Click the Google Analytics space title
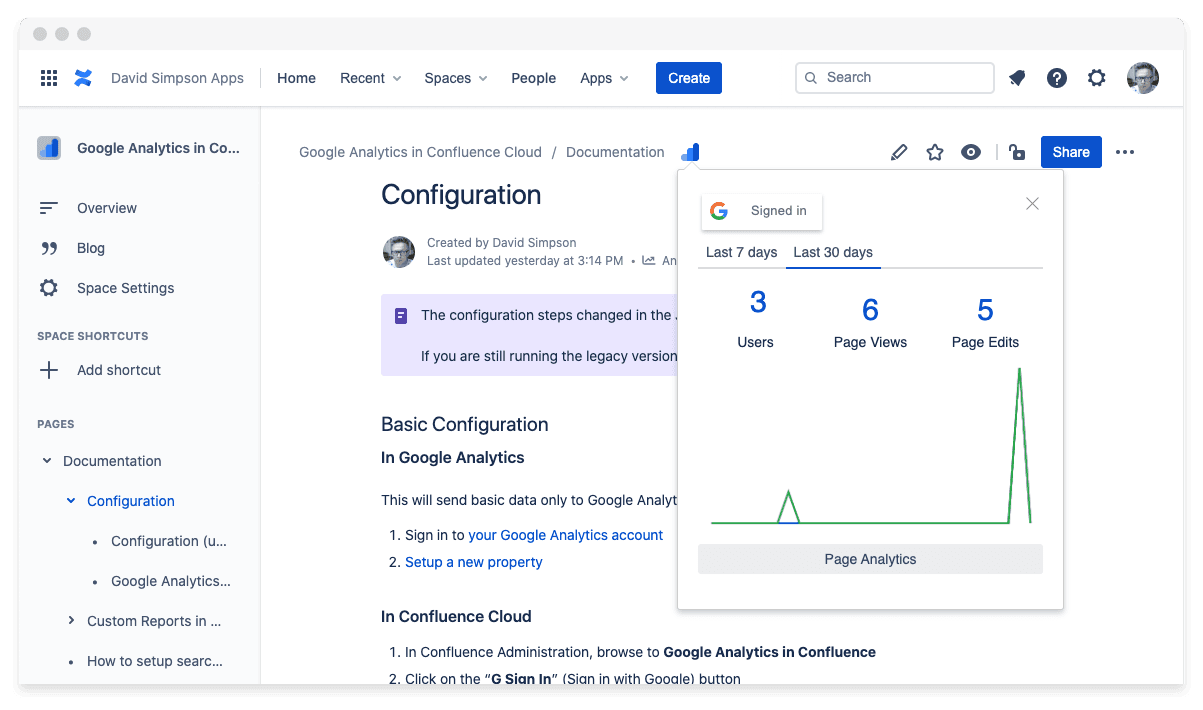This screenshot has height=710, width=1203. coord(159,148)
